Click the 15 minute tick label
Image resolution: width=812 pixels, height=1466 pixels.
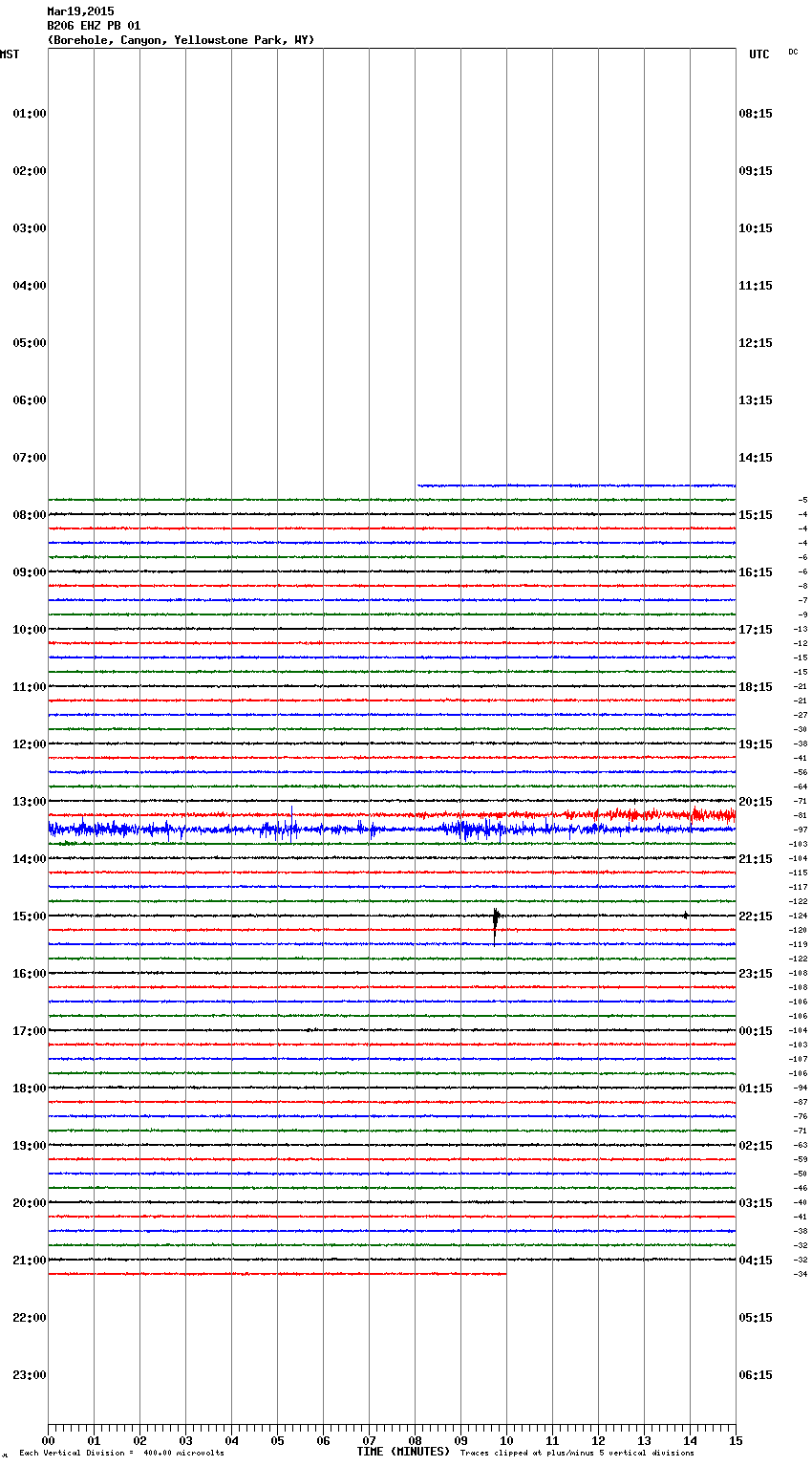(736, 1441)
